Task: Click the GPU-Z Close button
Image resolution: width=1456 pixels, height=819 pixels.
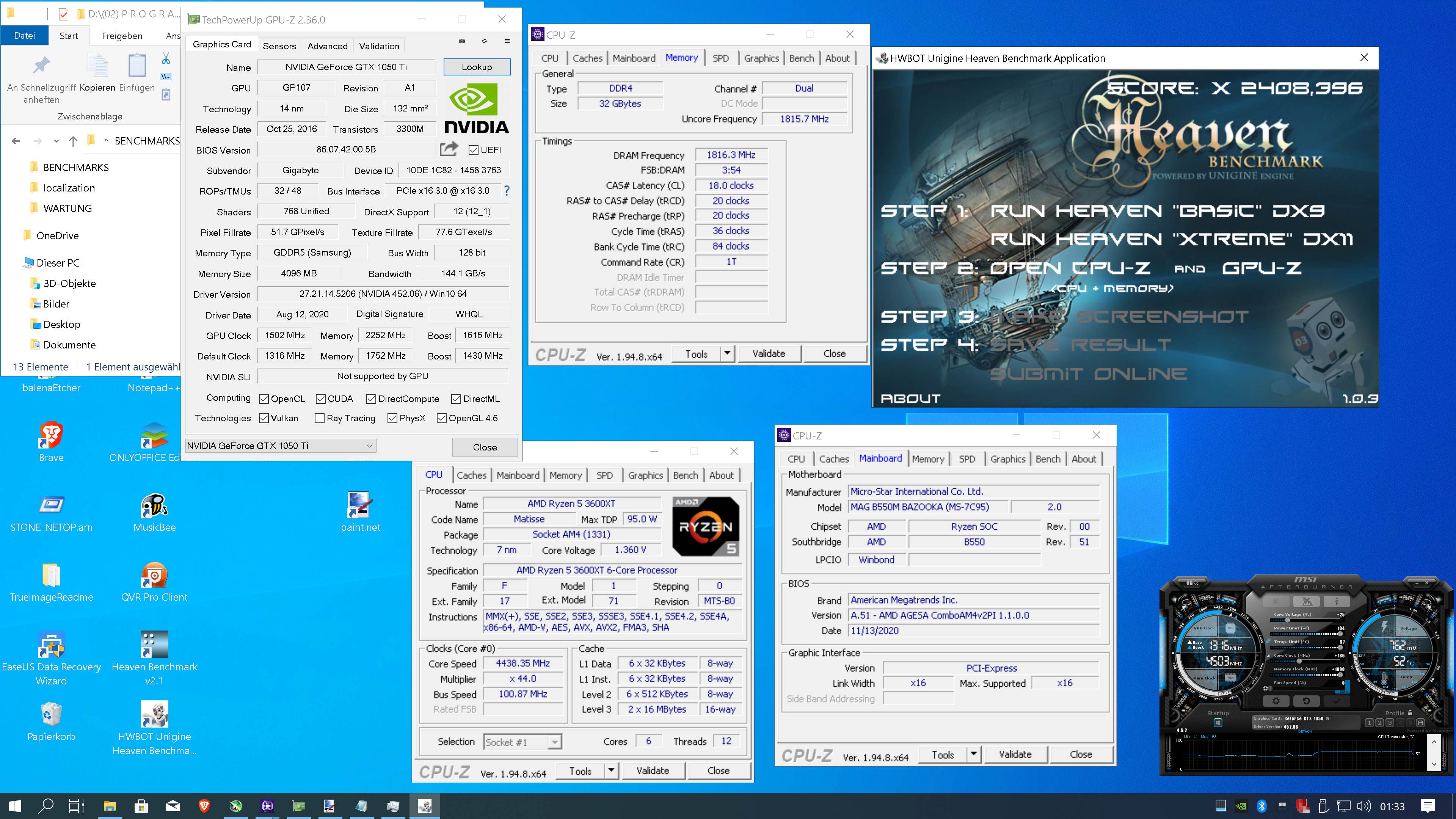Action: pyautogui.click(x=485, y=447)
